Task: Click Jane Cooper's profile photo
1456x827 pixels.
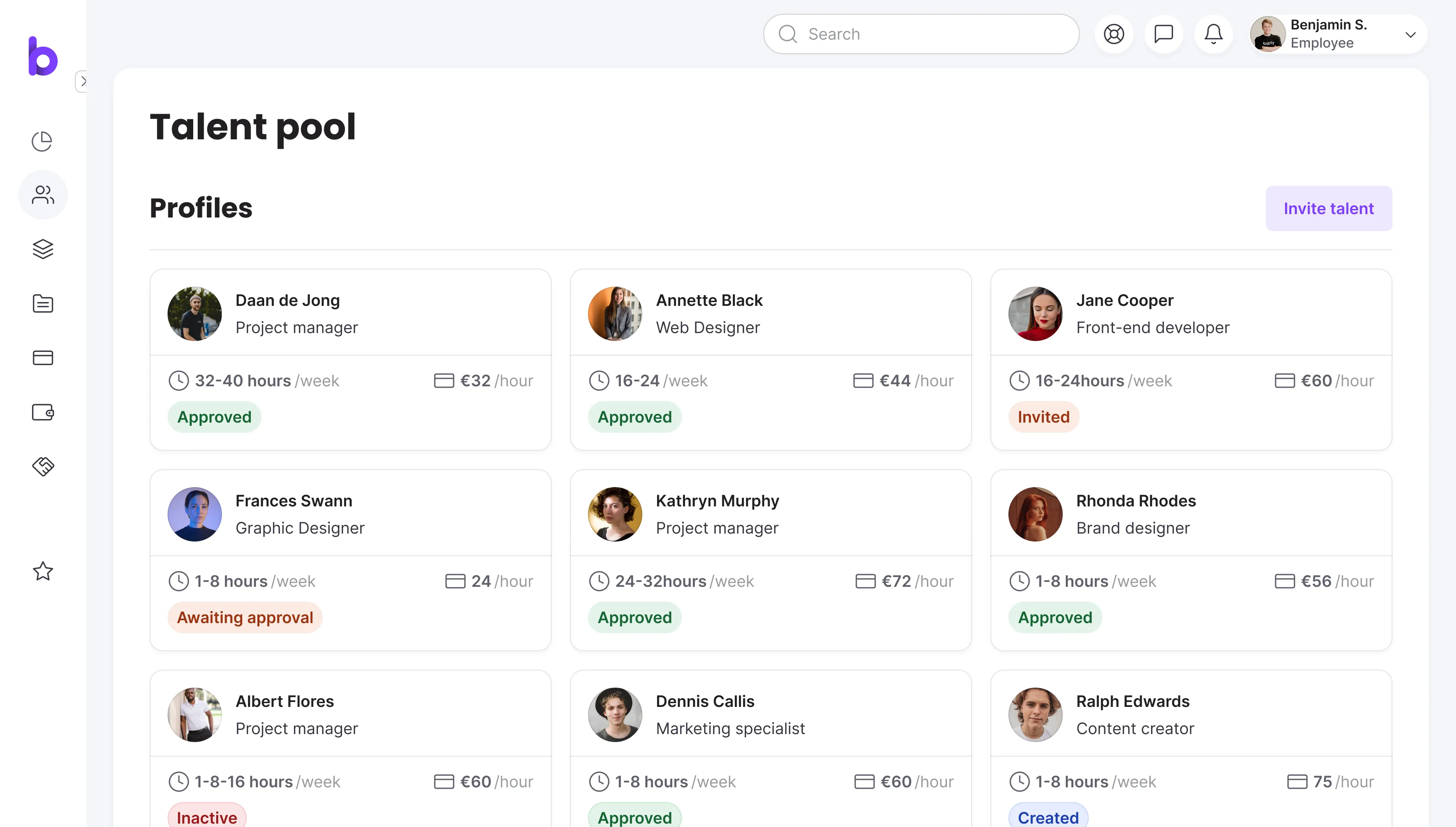Action: click(x=1035, y=313)
